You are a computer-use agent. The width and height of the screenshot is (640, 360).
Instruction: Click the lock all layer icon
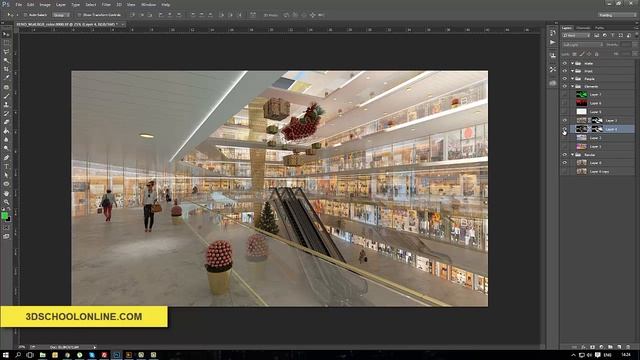click(x=596, y=54)
